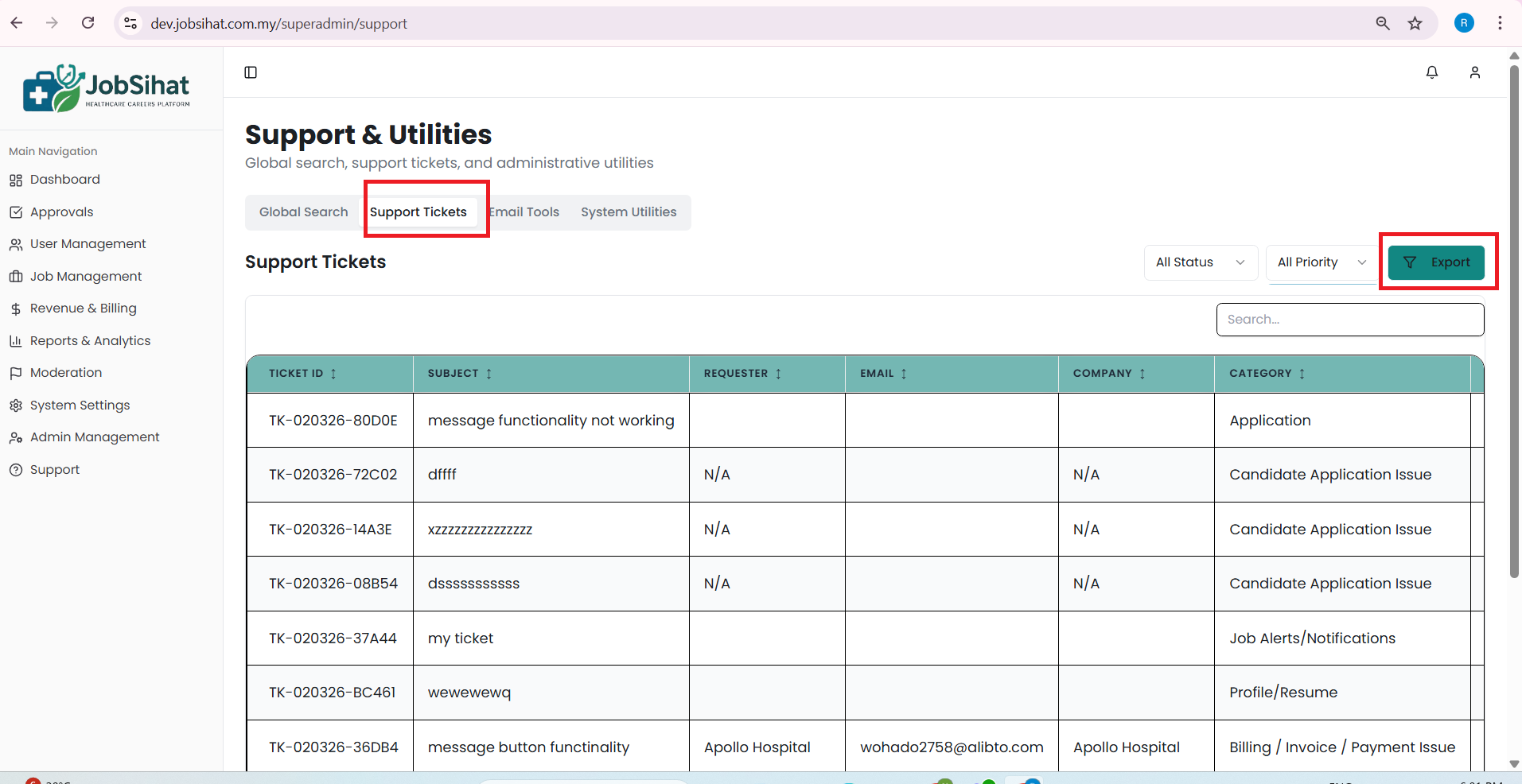Expand the All Priority dropdown

click(x=1321, y=262)
